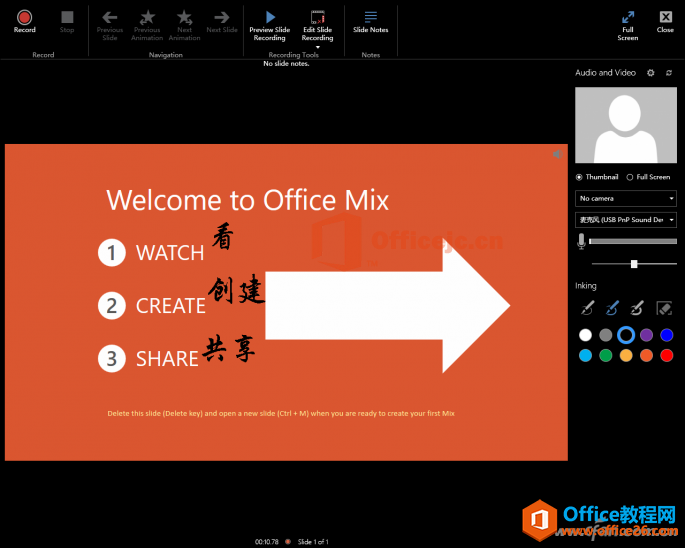Click the Stop recording button
This screenshot has height=548, width=685.
[x=67, y=21]
